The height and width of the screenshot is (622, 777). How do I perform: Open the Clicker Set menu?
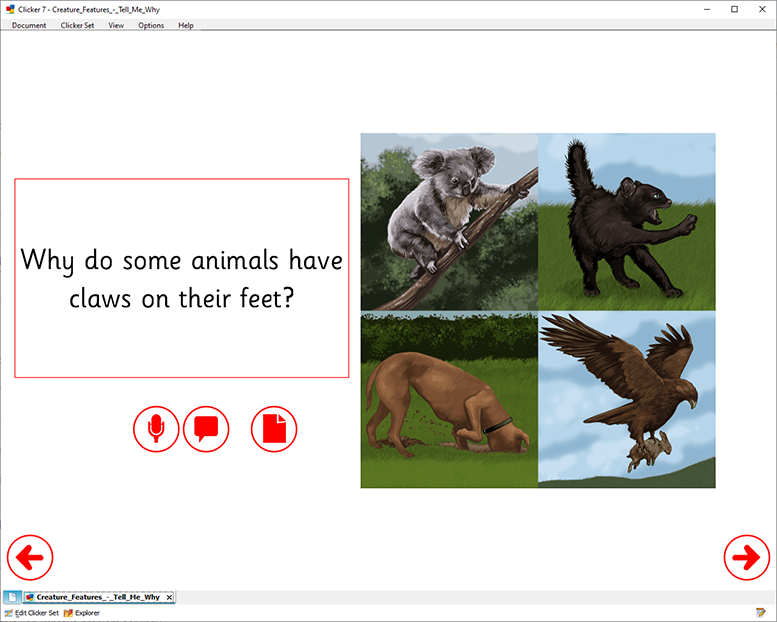(x=77, y=25)
